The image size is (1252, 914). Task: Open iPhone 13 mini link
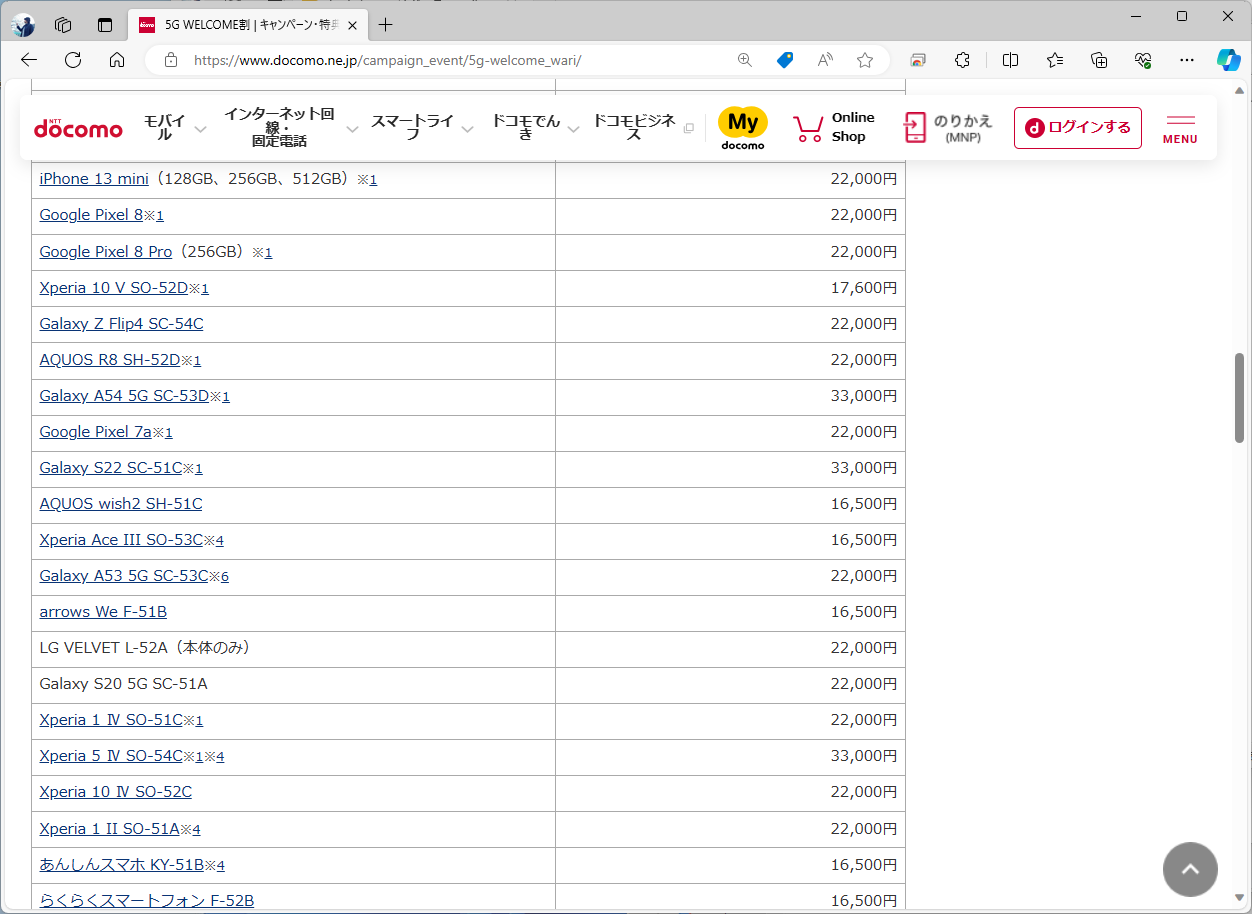coord(94,179)
